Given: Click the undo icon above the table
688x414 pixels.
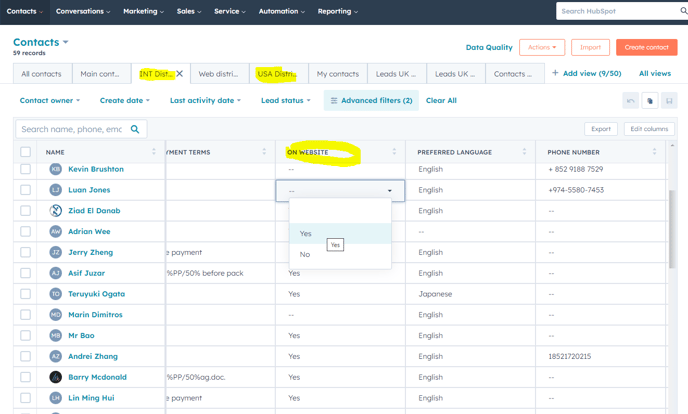Looking at the screenshot, I should coord(630,101).
